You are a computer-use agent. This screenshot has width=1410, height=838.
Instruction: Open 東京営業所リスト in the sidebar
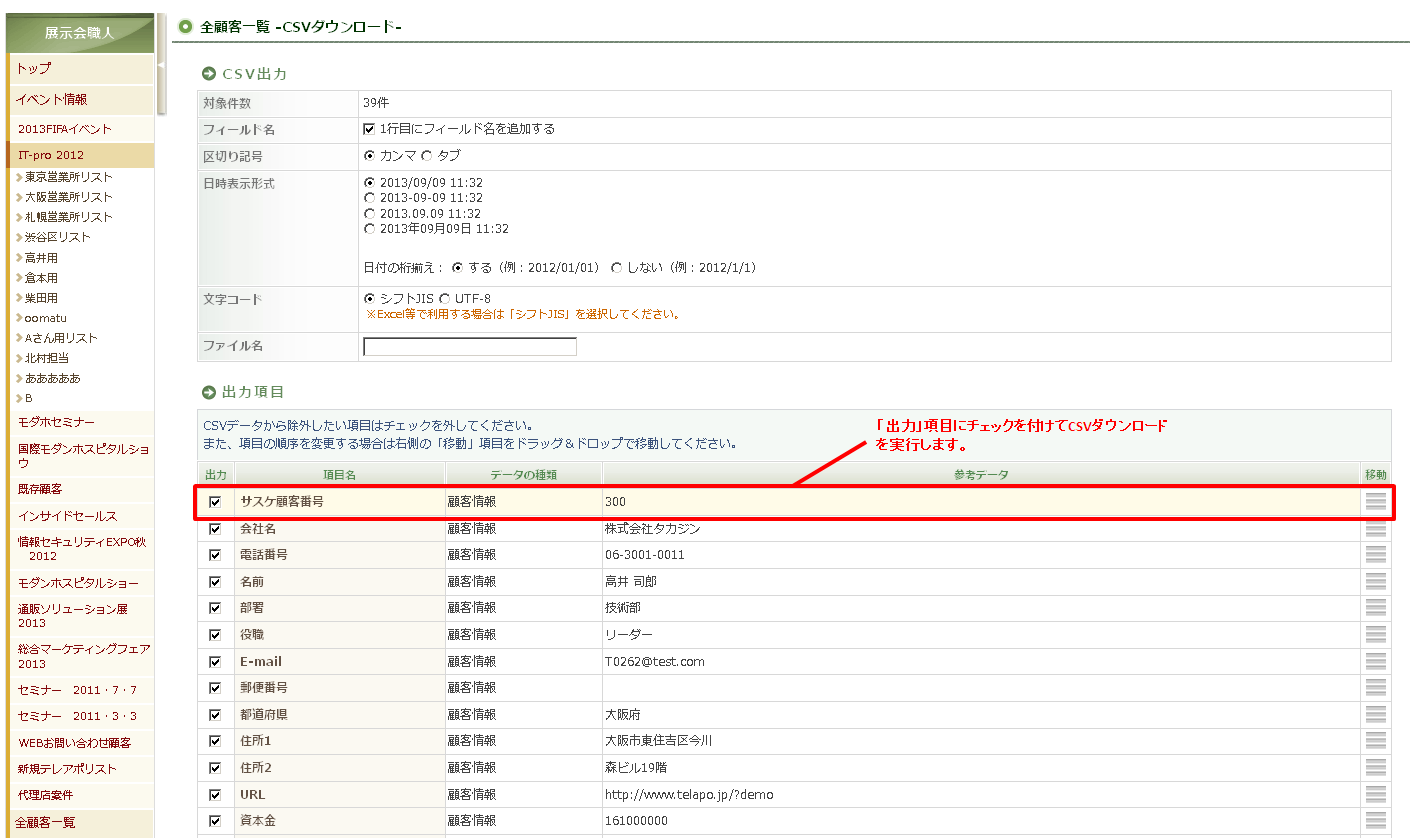tap(68, 177)
